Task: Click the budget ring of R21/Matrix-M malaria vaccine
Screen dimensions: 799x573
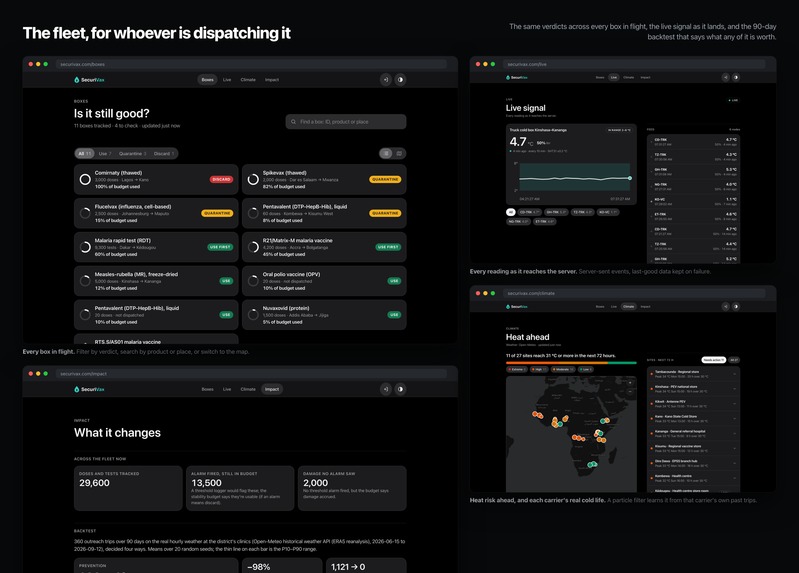Action: coord(253,247)
